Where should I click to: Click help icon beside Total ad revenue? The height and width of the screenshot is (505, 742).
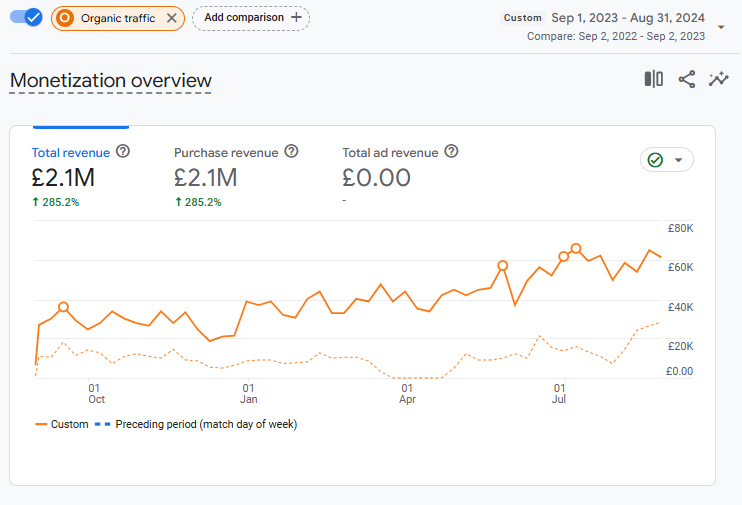coord(451,152)
